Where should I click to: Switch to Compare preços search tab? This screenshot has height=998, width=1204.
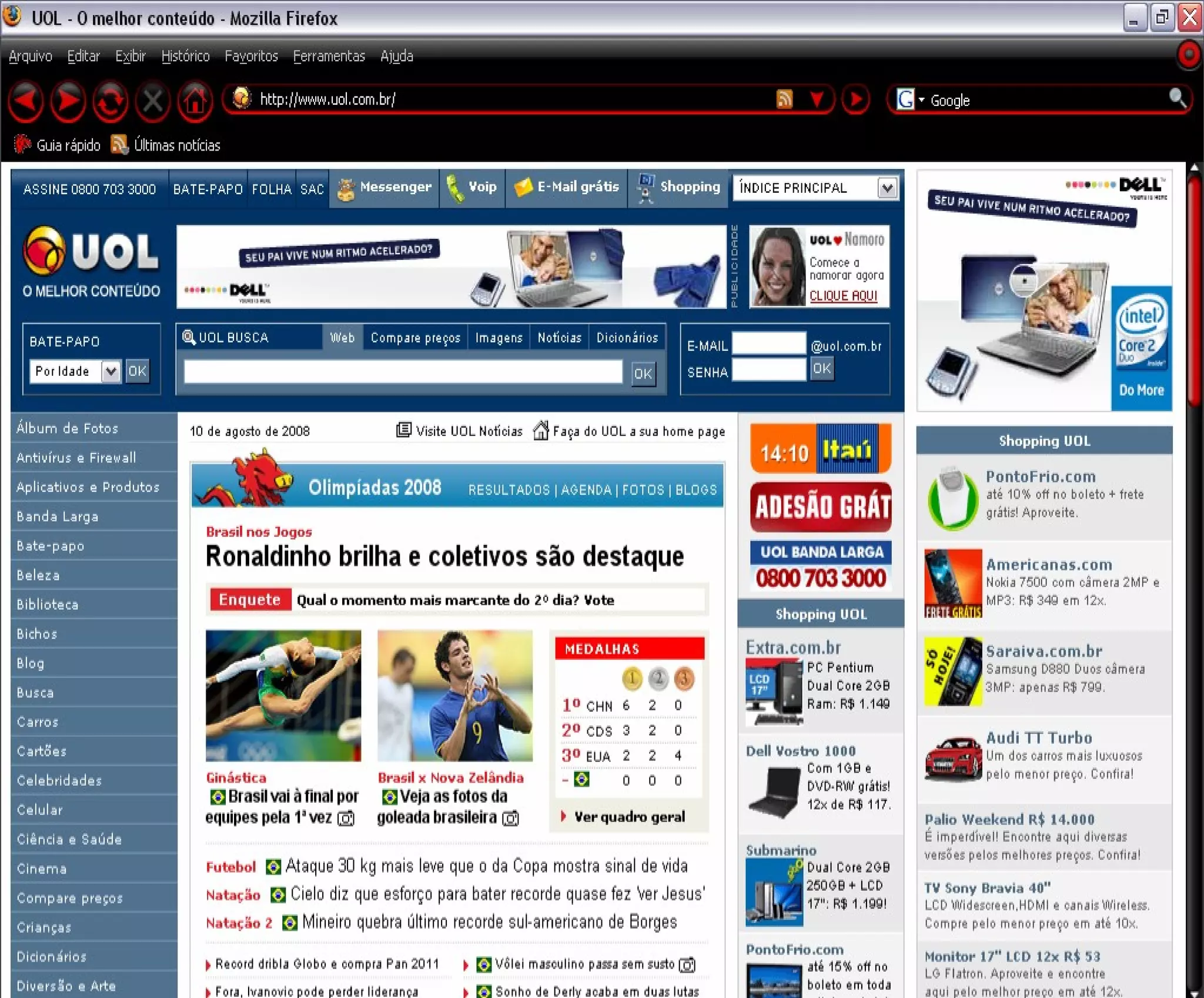click(x=415, y=338)
